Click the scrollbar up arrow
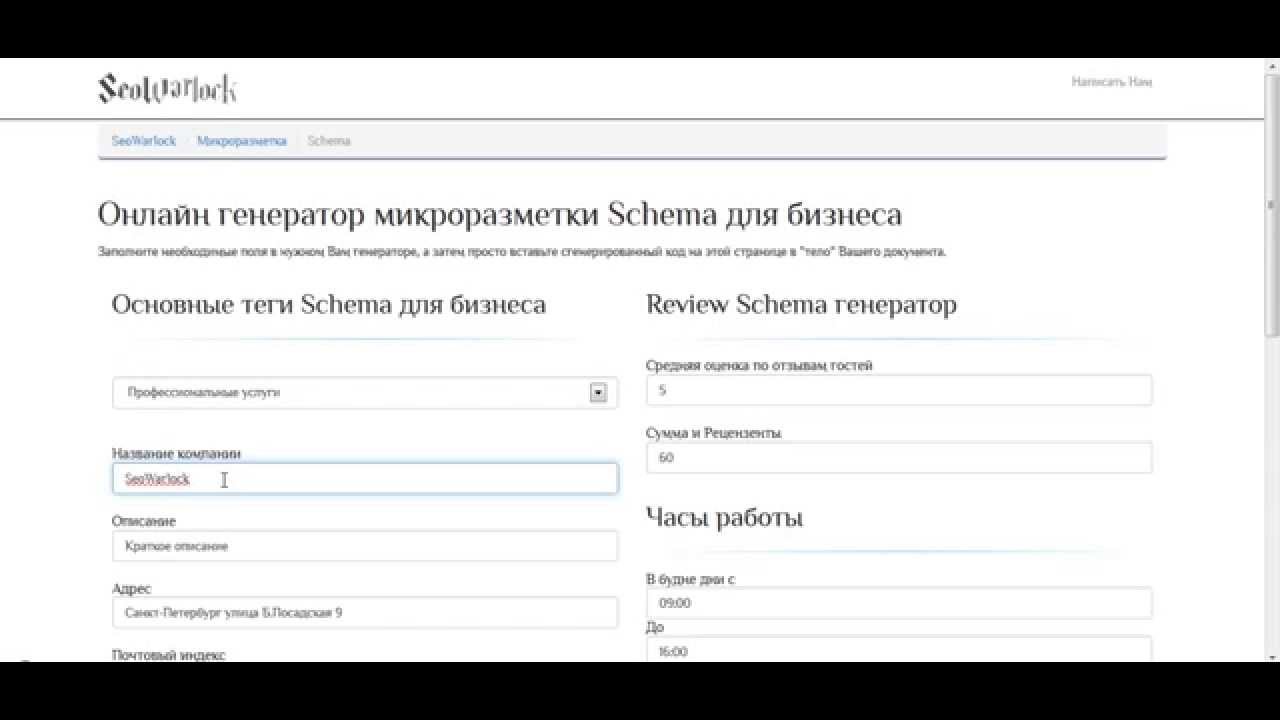Viewport: 1280px width, 720px height. (1272, 65)
